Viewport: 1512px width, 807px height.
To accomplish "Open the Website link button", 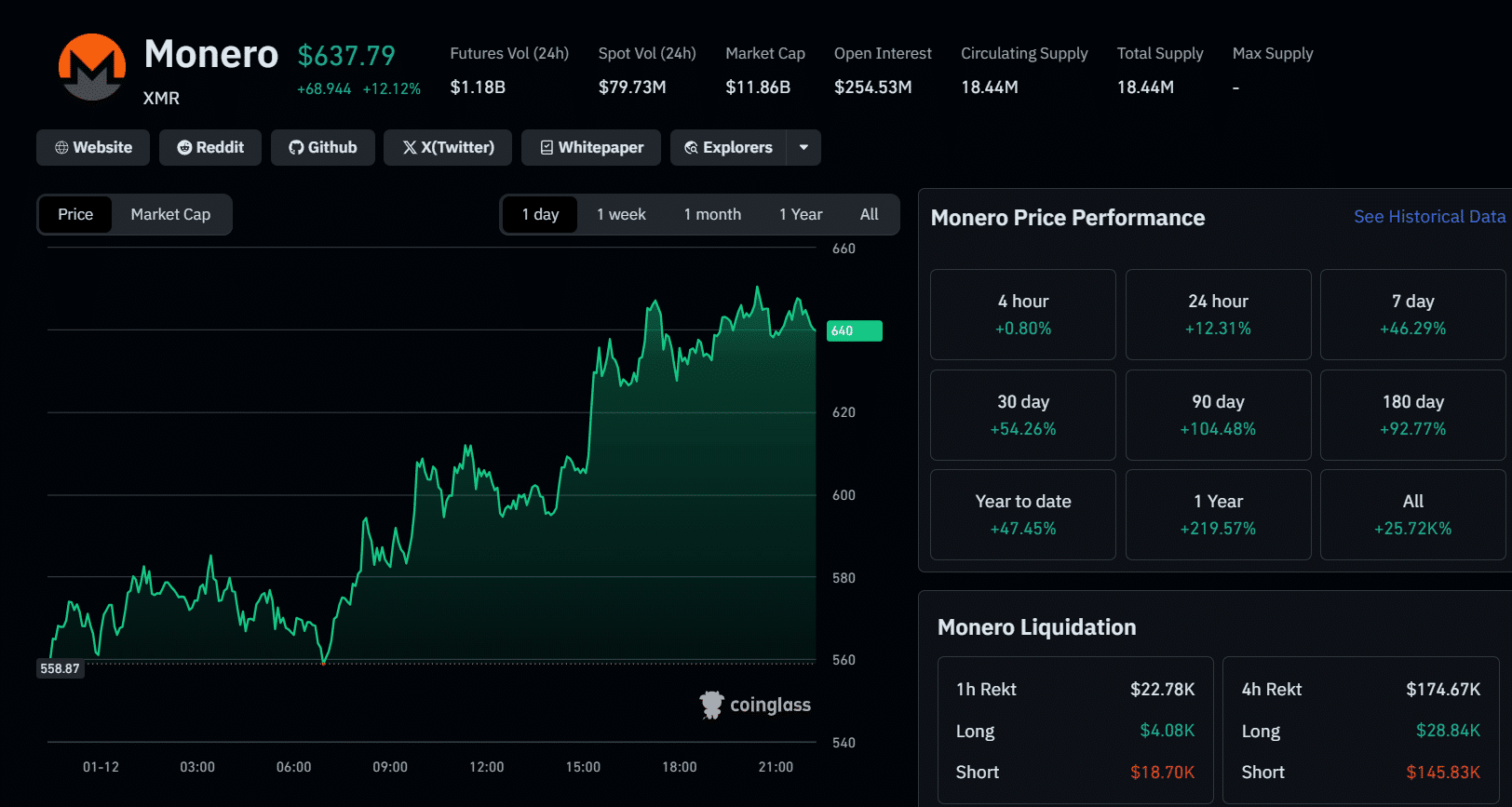I will [x=93, y=147].
